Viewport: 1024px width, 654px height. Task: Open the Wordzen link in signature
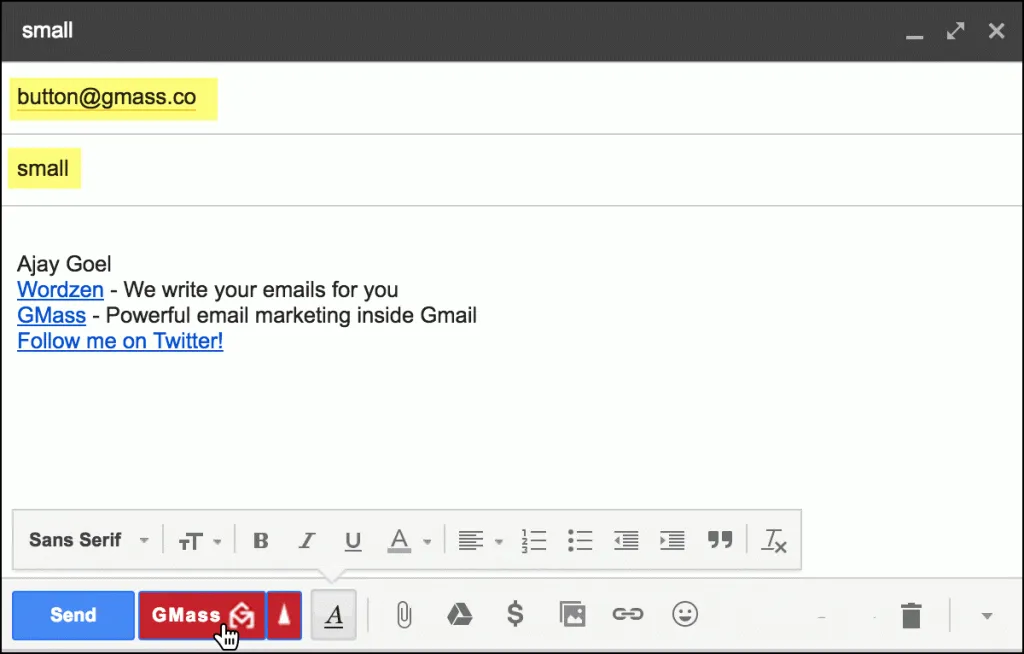[x=60, y=289]
